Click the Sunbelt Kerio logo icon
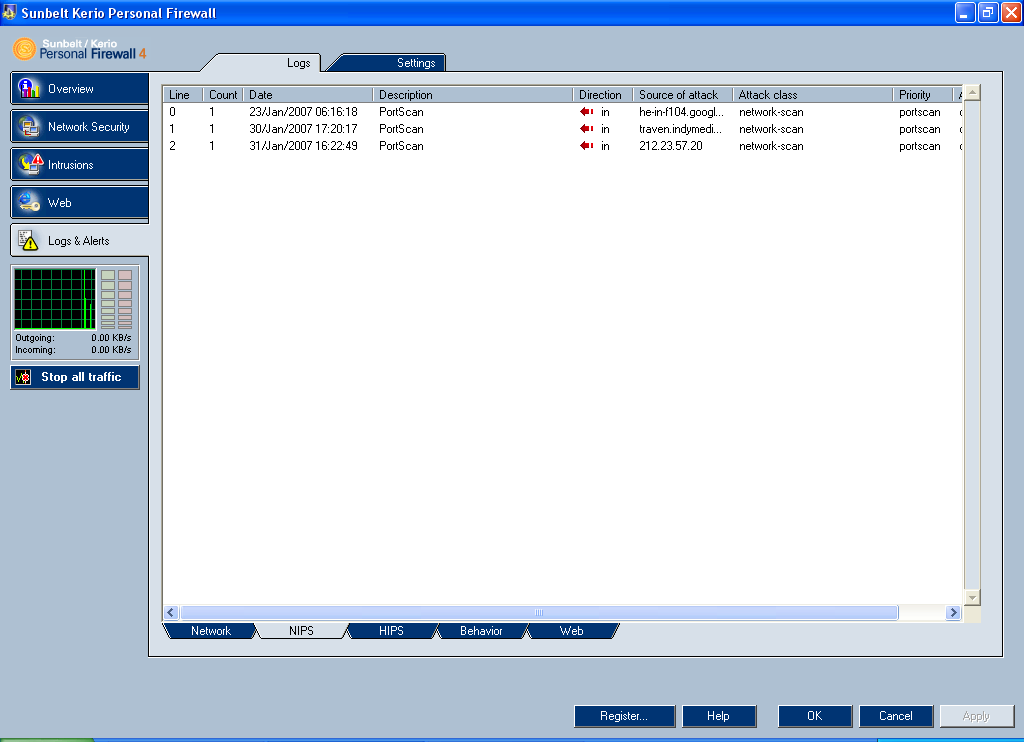1024x742 pixels. [24, 49]
